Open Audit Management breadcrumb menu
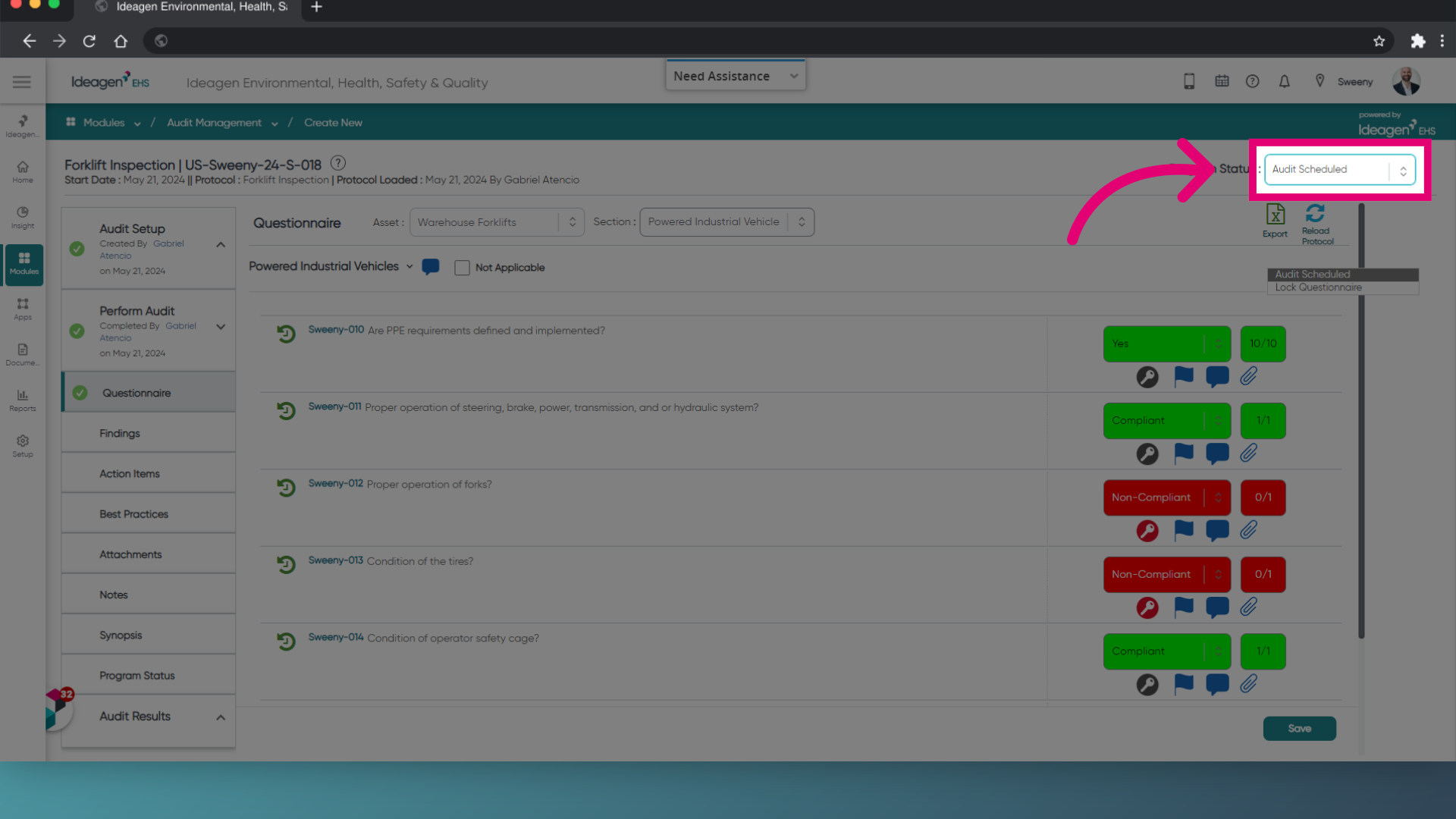Viewport: 1456px width, 819px height. [222, 122]
